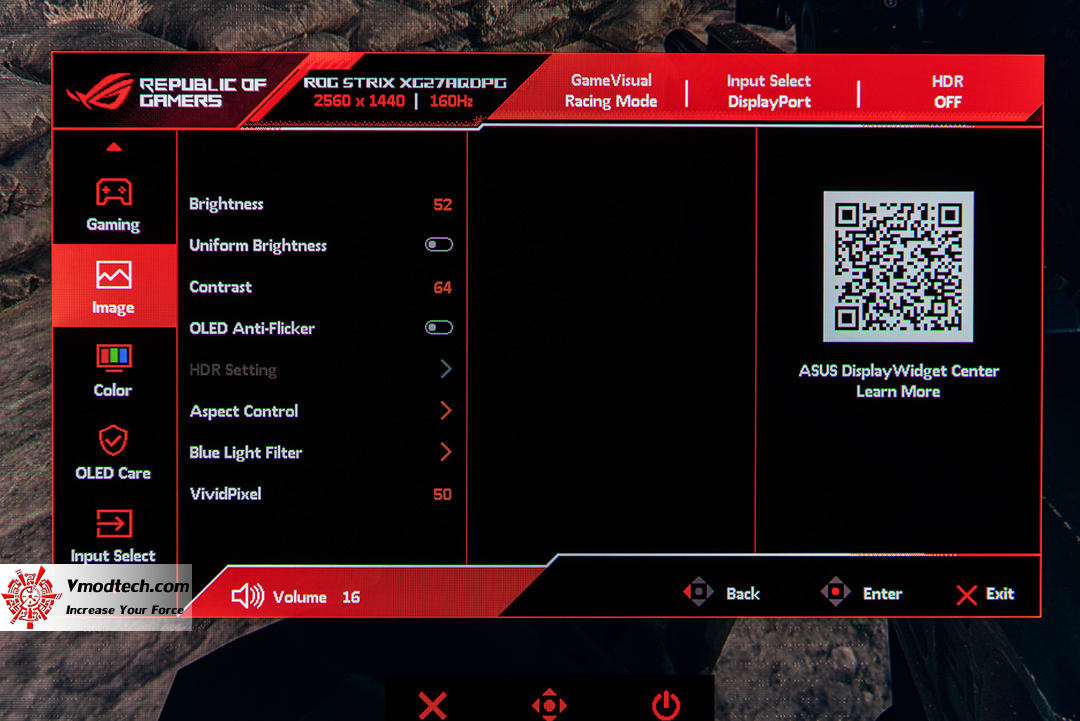Open the Gaming menu label

[x=113, y=224]
